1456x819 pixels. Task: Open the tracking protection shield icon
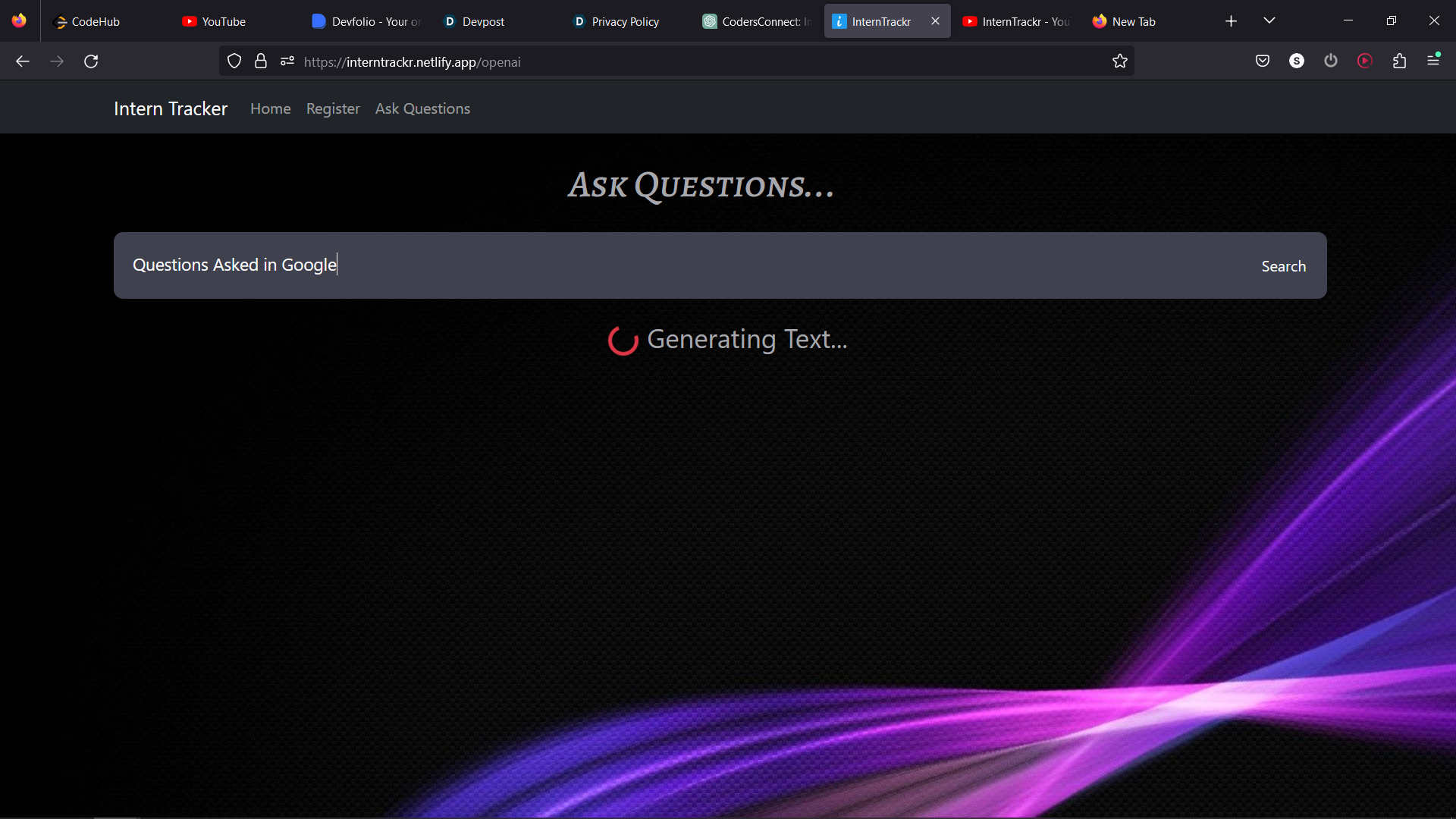234,61
